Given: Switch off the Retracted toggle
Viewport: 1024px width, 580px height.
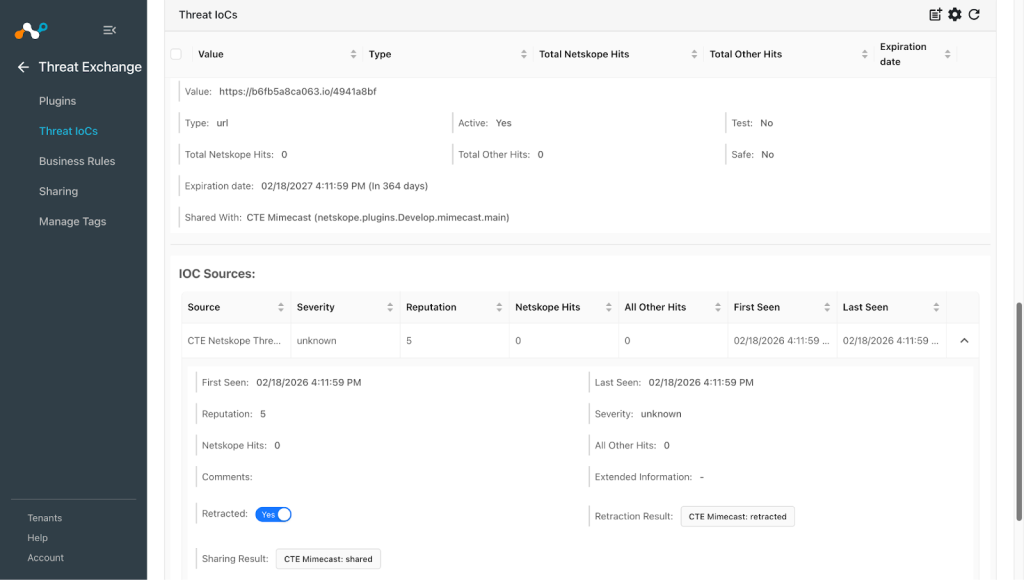Looking at the screenshot, I should pos(273,515).
